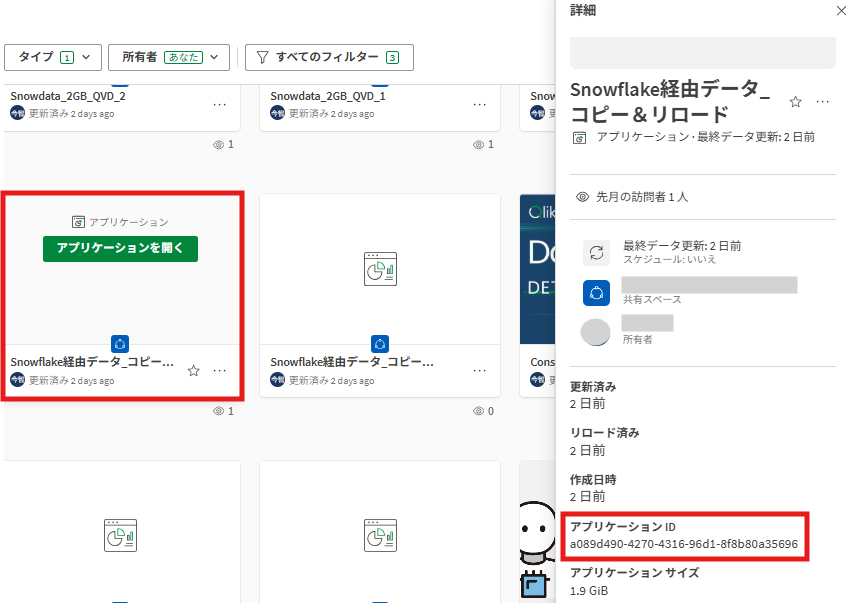The width and height of the screenshot is (846, 603).
Task: Click app thumbnail of second Snowflake card
Action: tap(380, 269)
